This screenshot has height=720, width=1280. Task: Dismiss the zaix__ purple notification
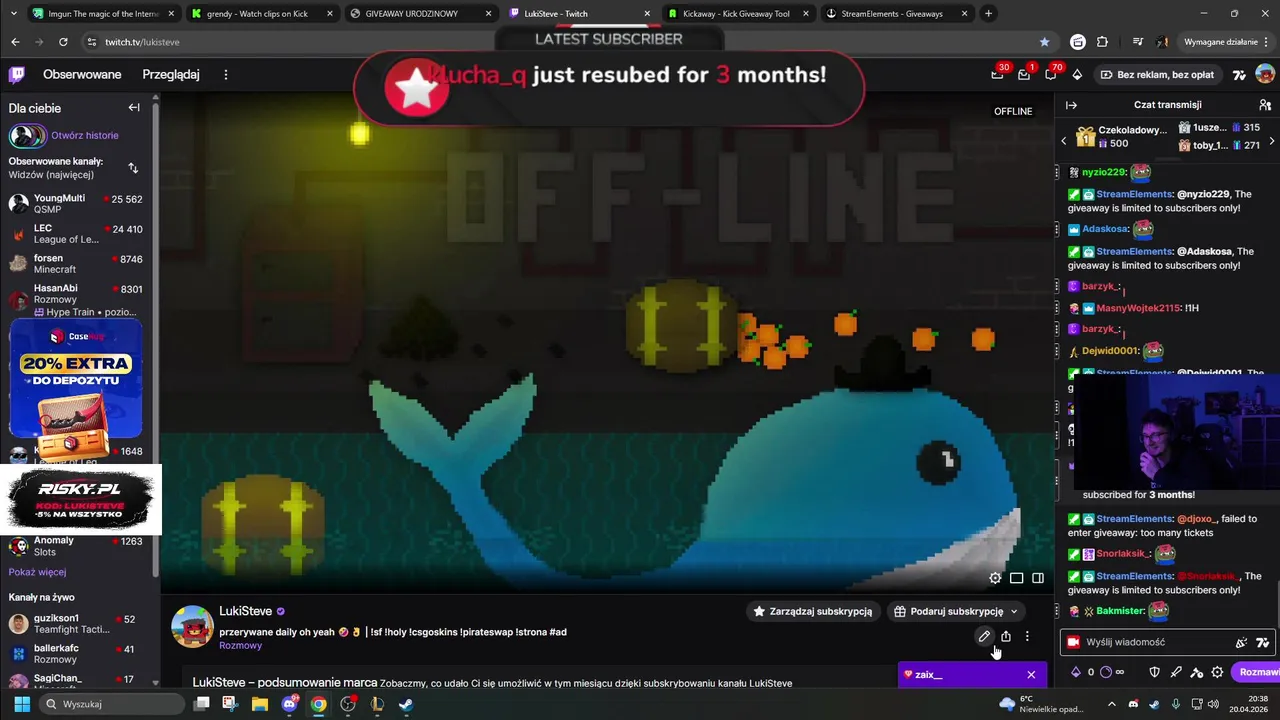click(1031, 675)
